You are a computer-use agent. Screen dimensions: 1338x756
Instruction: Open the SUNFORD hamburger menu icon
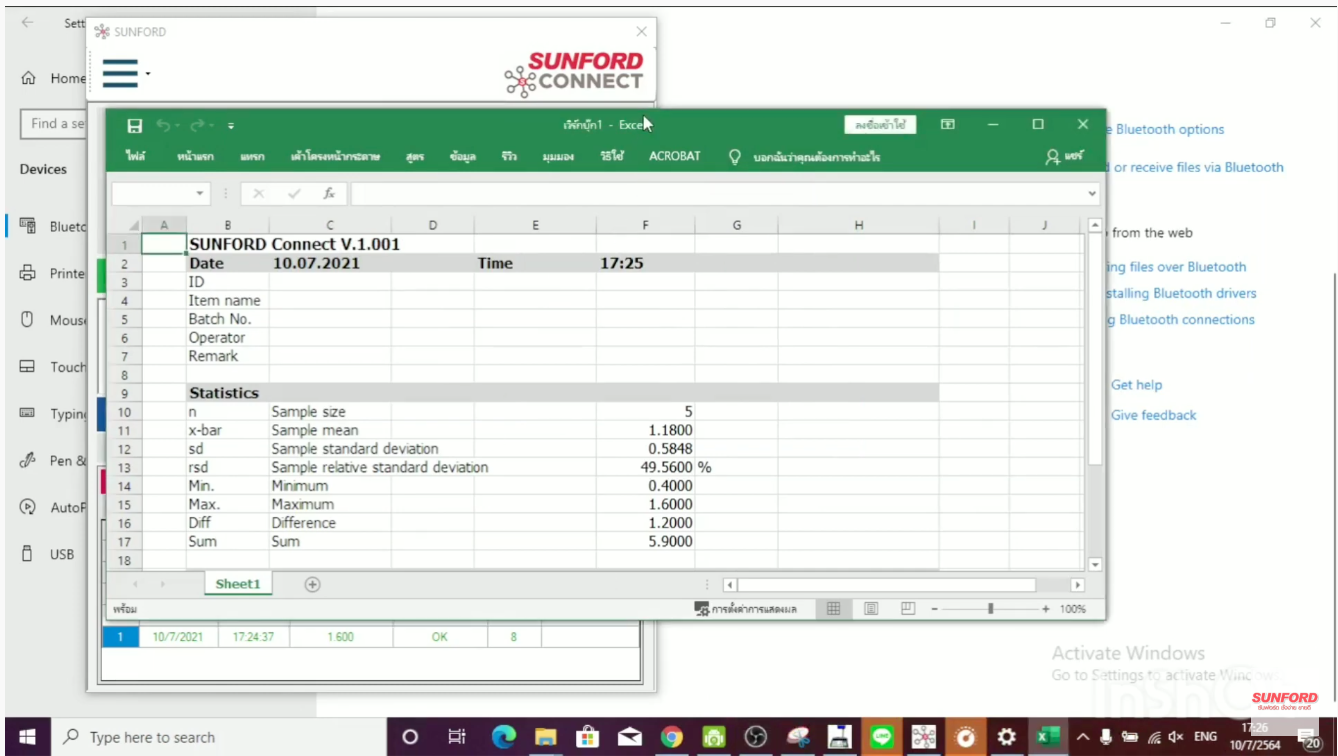coord(120,74)
